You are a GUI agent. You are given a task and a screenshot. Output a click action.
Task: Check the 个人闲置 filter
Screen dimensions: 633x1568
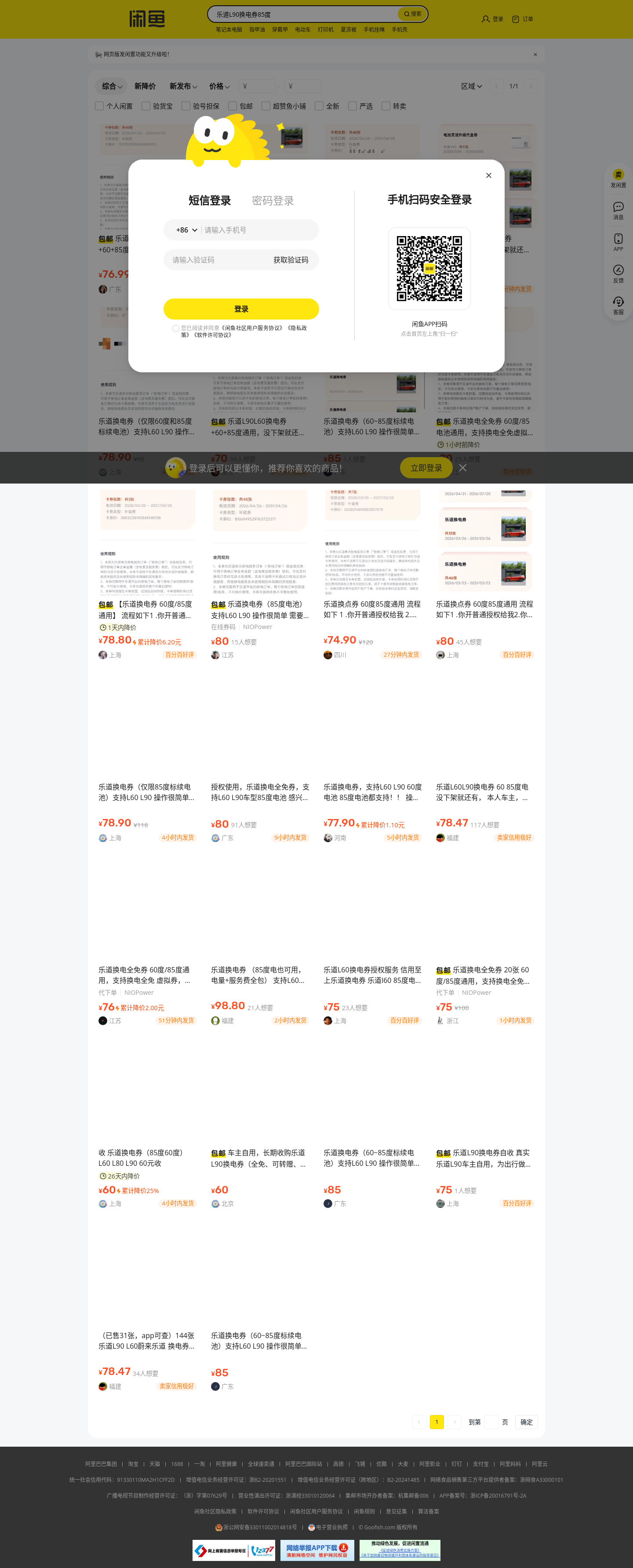[99, 106]
